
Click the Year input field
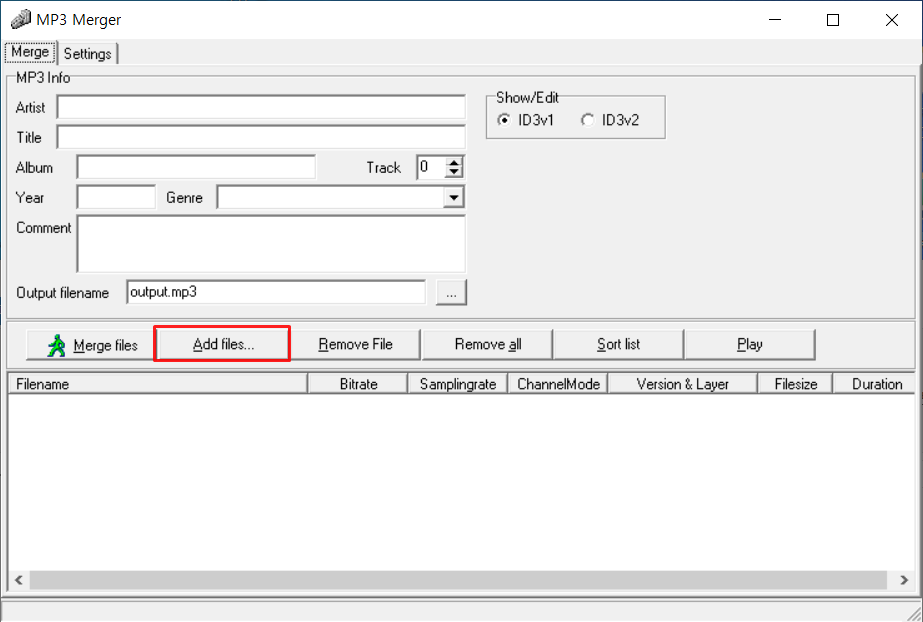(x=116, y=197)
